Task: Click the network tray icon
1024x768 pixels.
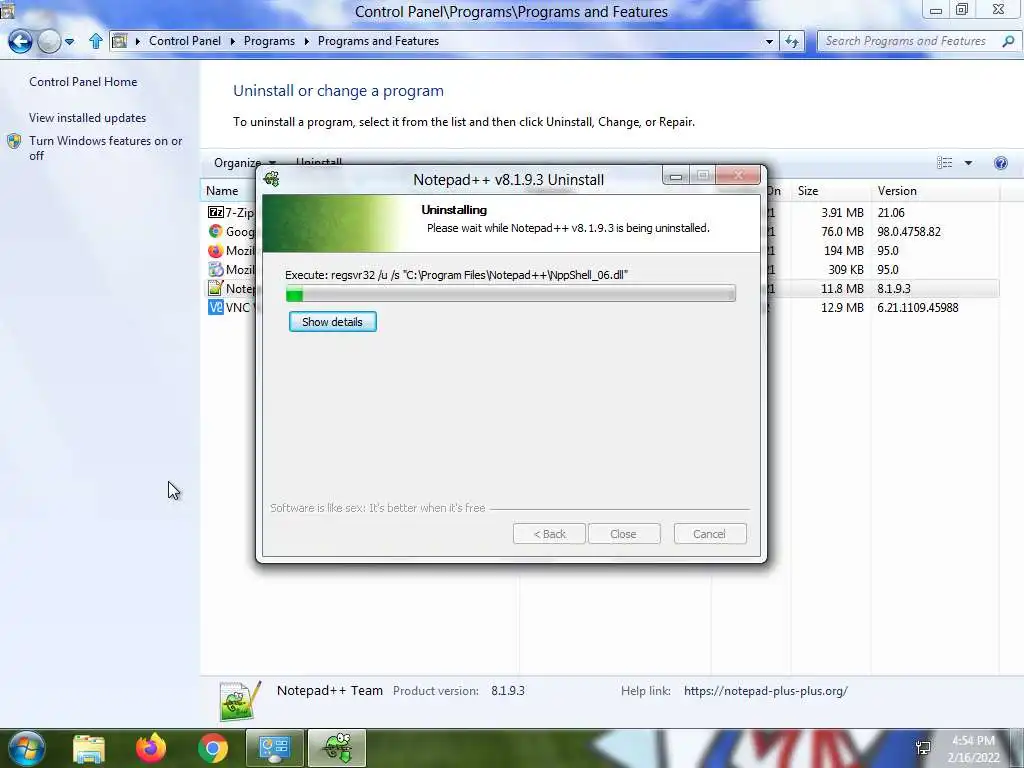Action: point(923,748)
